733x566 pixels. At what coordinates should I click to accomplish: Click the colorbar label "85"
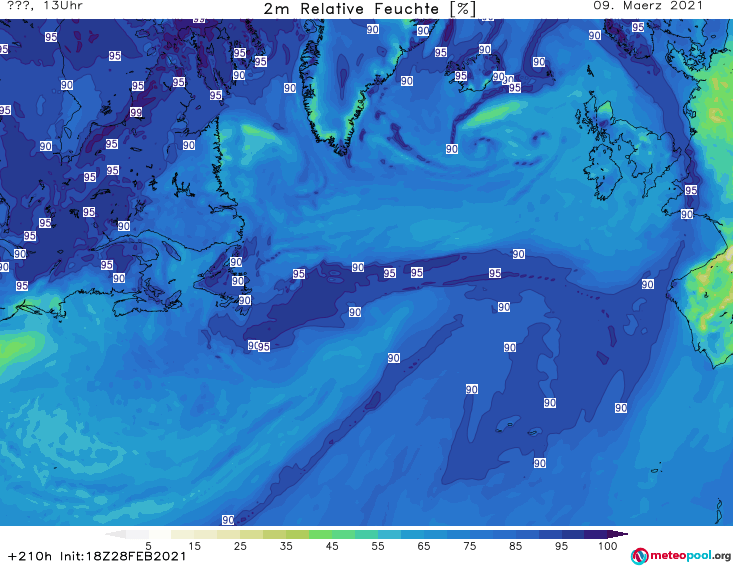[x=515, y=546]
